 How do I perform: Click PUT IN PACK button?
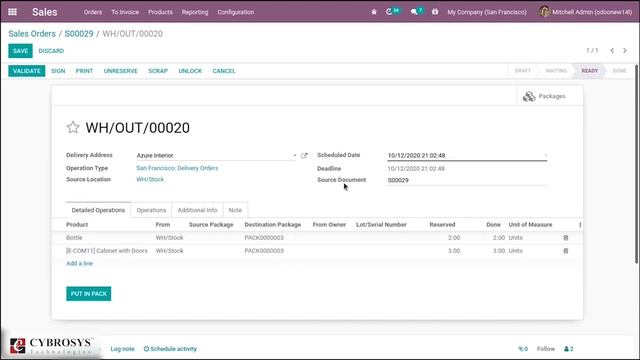pos(89,294)
